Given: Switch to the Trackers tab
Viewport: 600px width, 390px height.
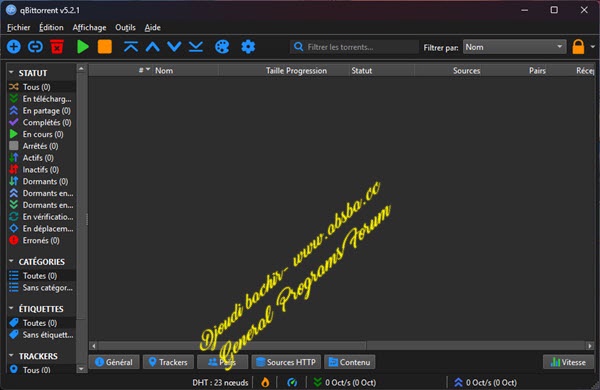Looking at the screenshot, I should 168,362.
